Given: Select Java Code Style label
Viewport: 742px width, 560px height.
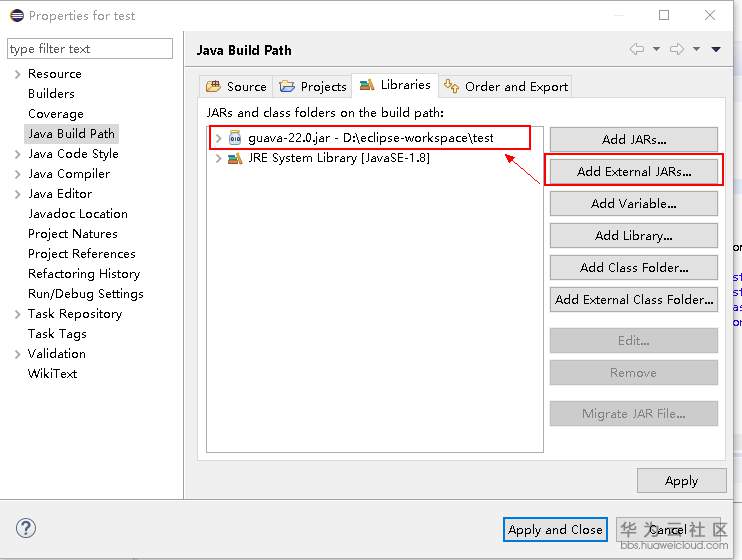Looking at the screenshot, I should 73,154.
